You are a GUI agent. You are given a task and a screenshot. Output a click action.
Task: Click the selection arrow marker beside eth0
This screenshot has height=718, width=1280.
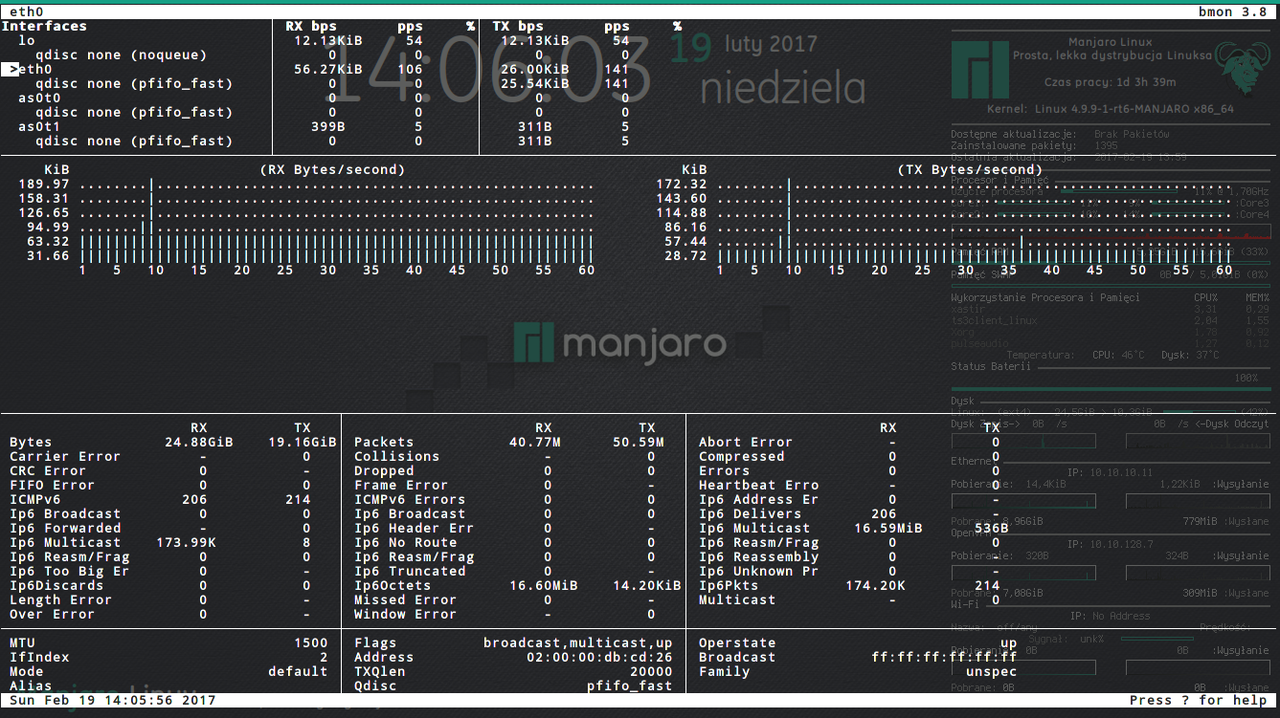[12, 69]
